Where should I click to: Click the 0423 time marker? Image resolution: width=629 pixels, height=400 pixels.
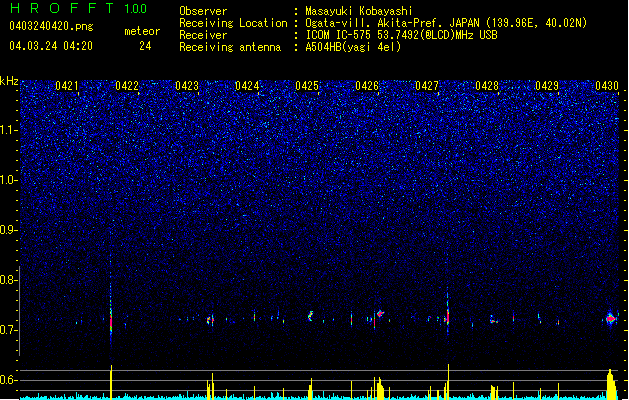tap(187, 86)
